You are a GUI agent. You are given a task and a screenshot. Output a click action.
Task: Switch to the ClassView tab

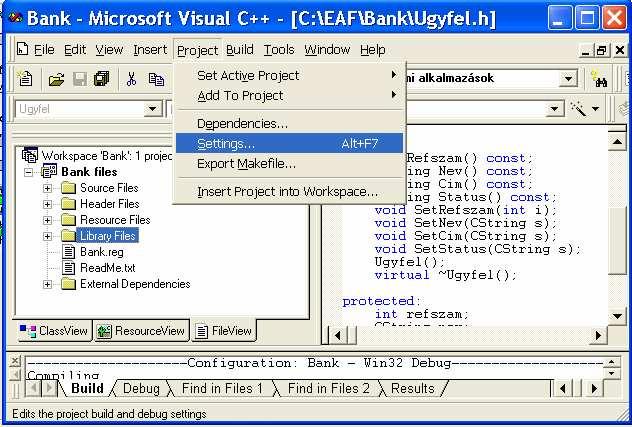point(54,331)
